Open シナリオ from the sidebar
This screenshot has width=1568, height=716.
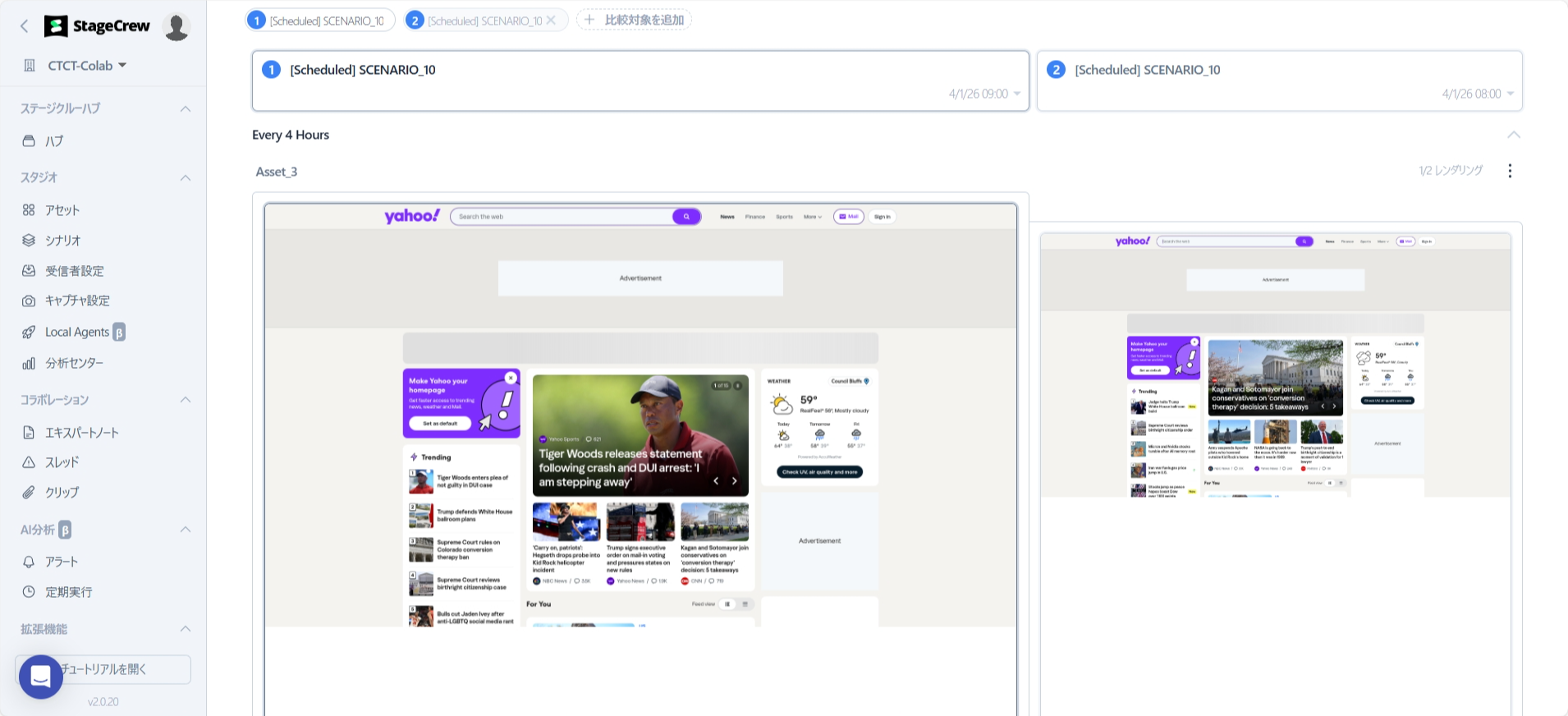click(x=62, y=241)
